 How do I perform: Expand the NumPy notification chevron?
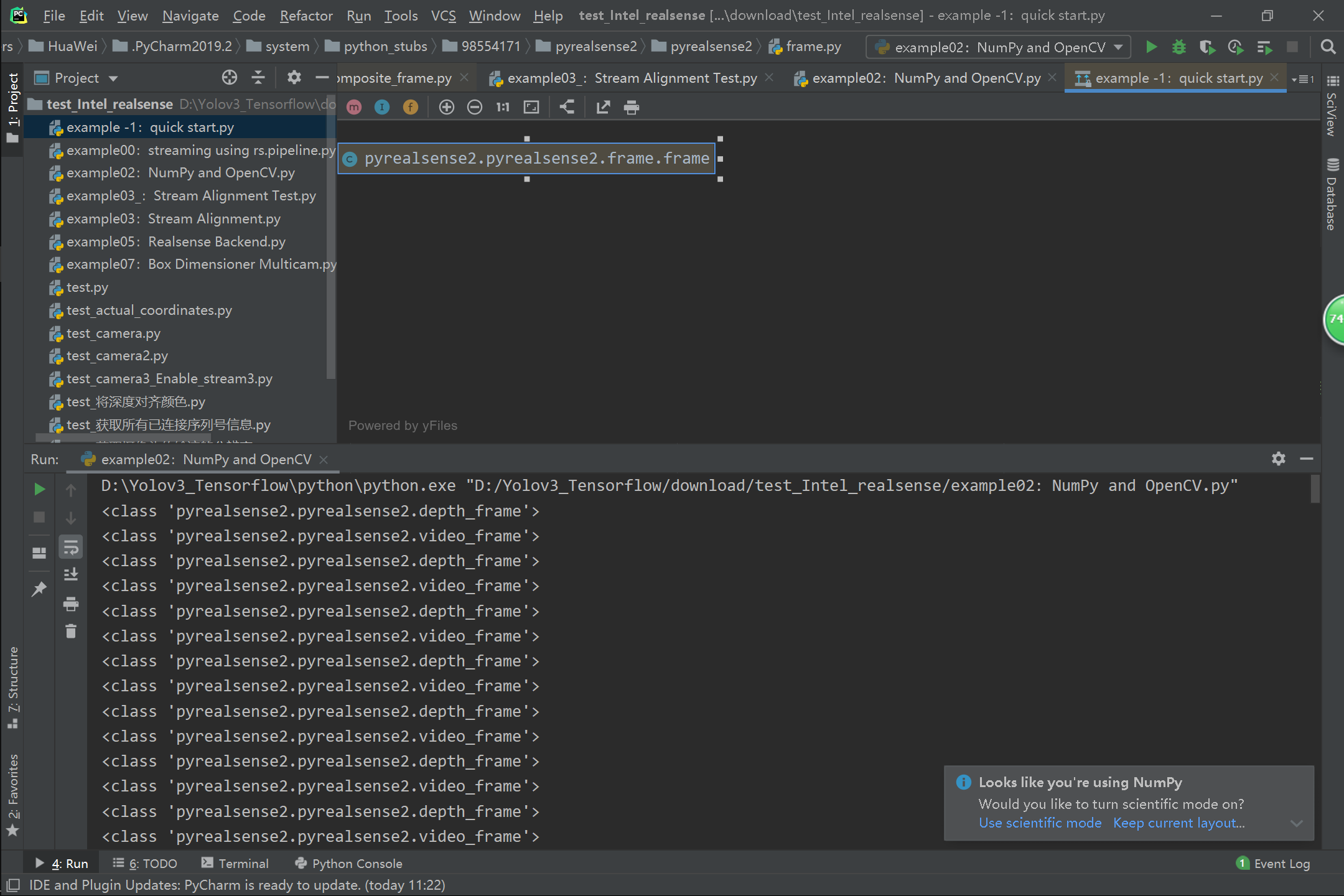coord(1296,823)
